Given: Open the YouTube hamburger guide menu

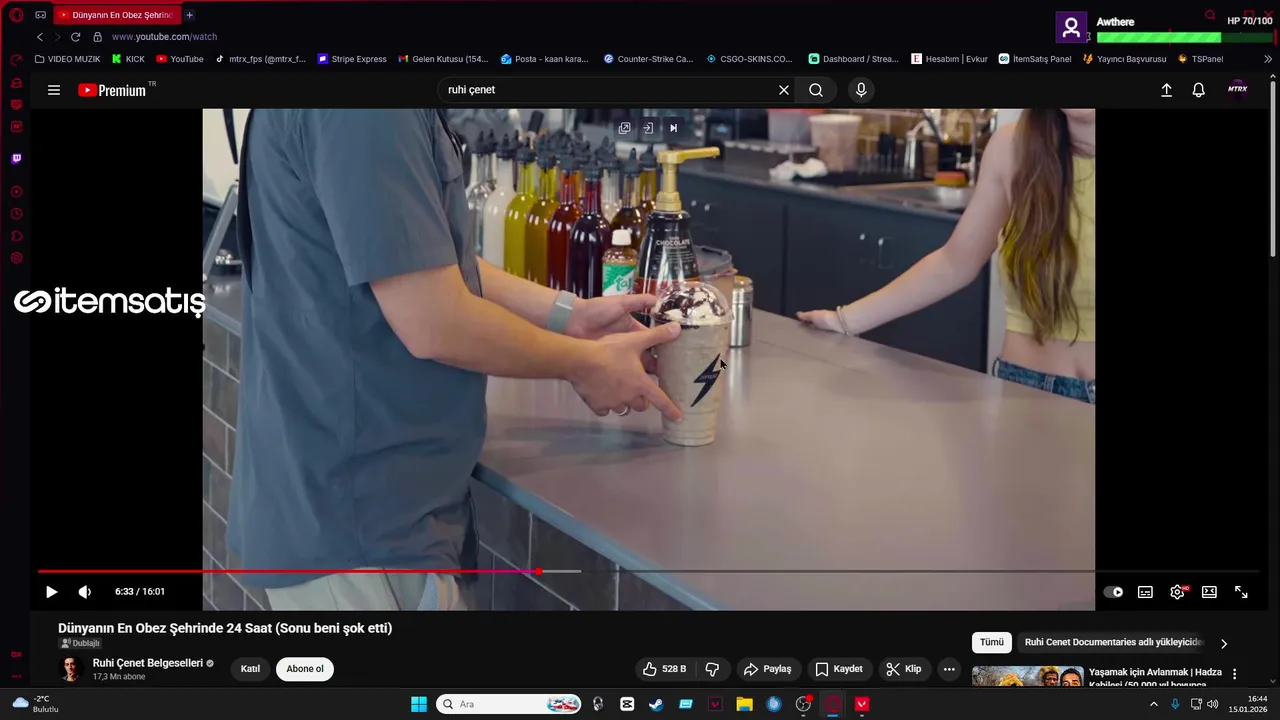Looking at the screenshot, I should point(54,90).
